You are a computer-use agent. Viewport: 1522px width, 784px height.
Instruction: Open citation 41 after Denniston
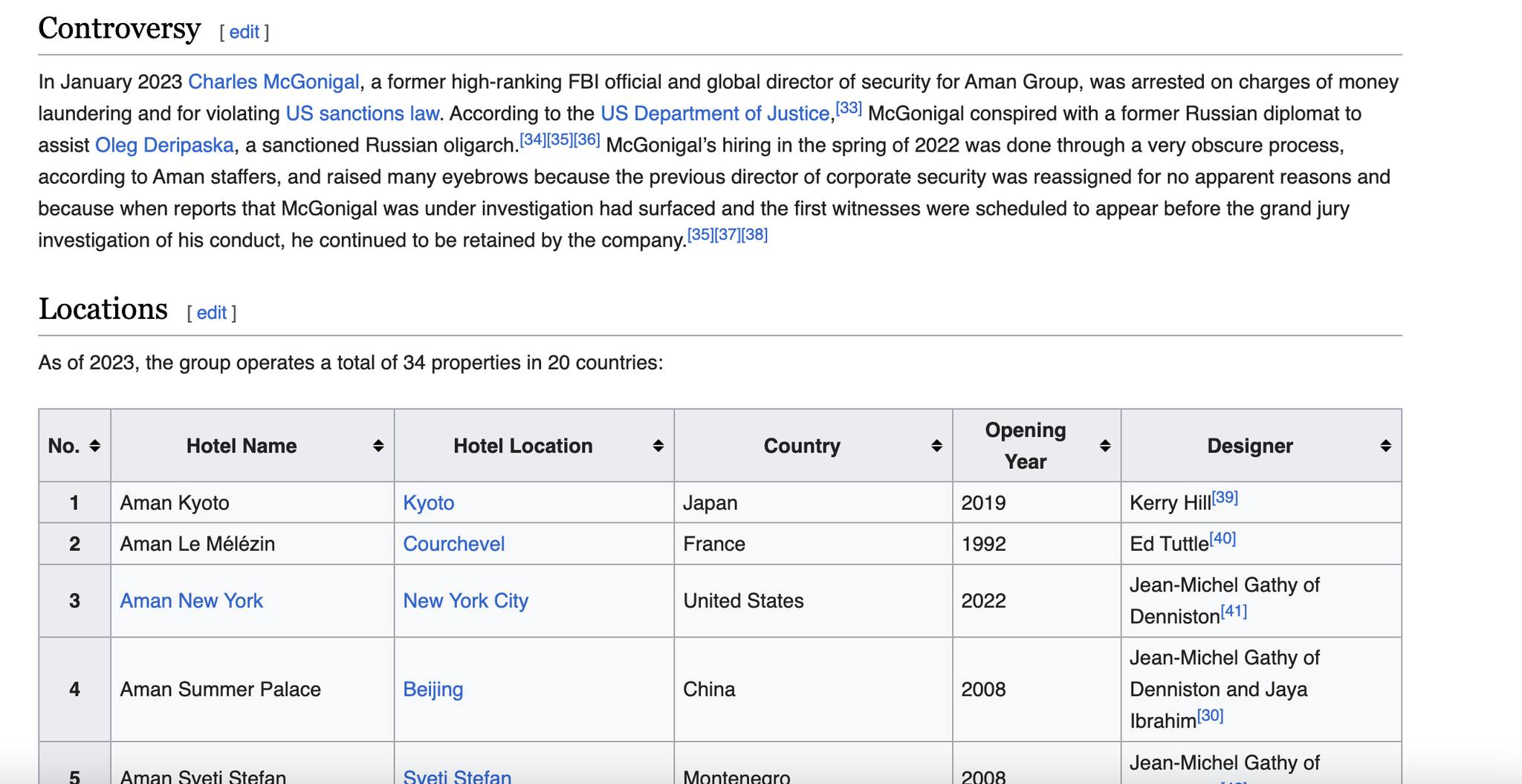pos(1234,611)
